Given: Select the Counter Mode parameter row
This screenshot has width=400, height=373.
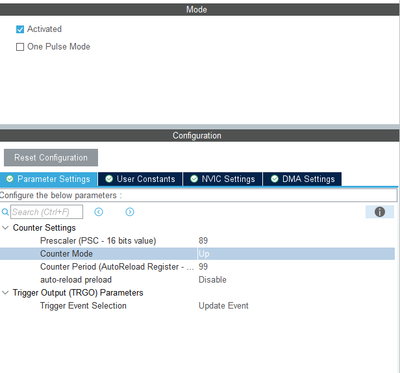Looking at the screenshot, I should (197, 254).
